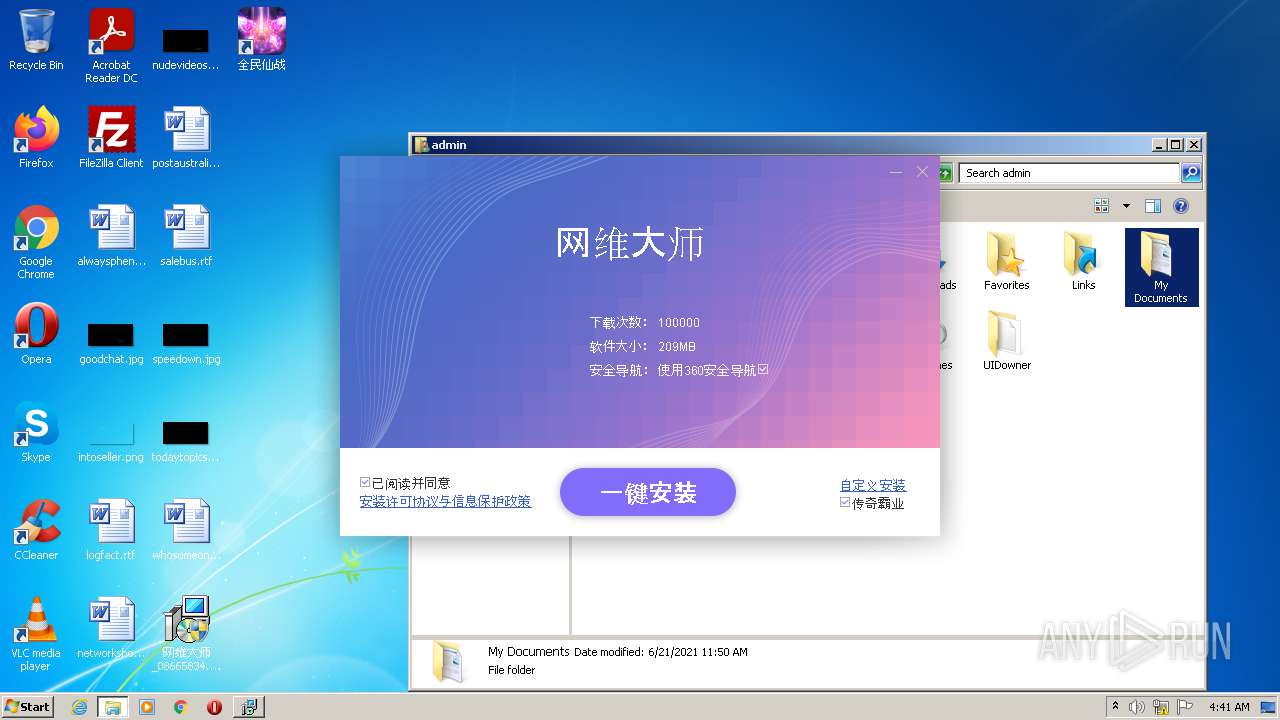The width and height of the screenshot is (1280, 720).
Task: Select the speedown.jpg image file
Action: [186, 343]
